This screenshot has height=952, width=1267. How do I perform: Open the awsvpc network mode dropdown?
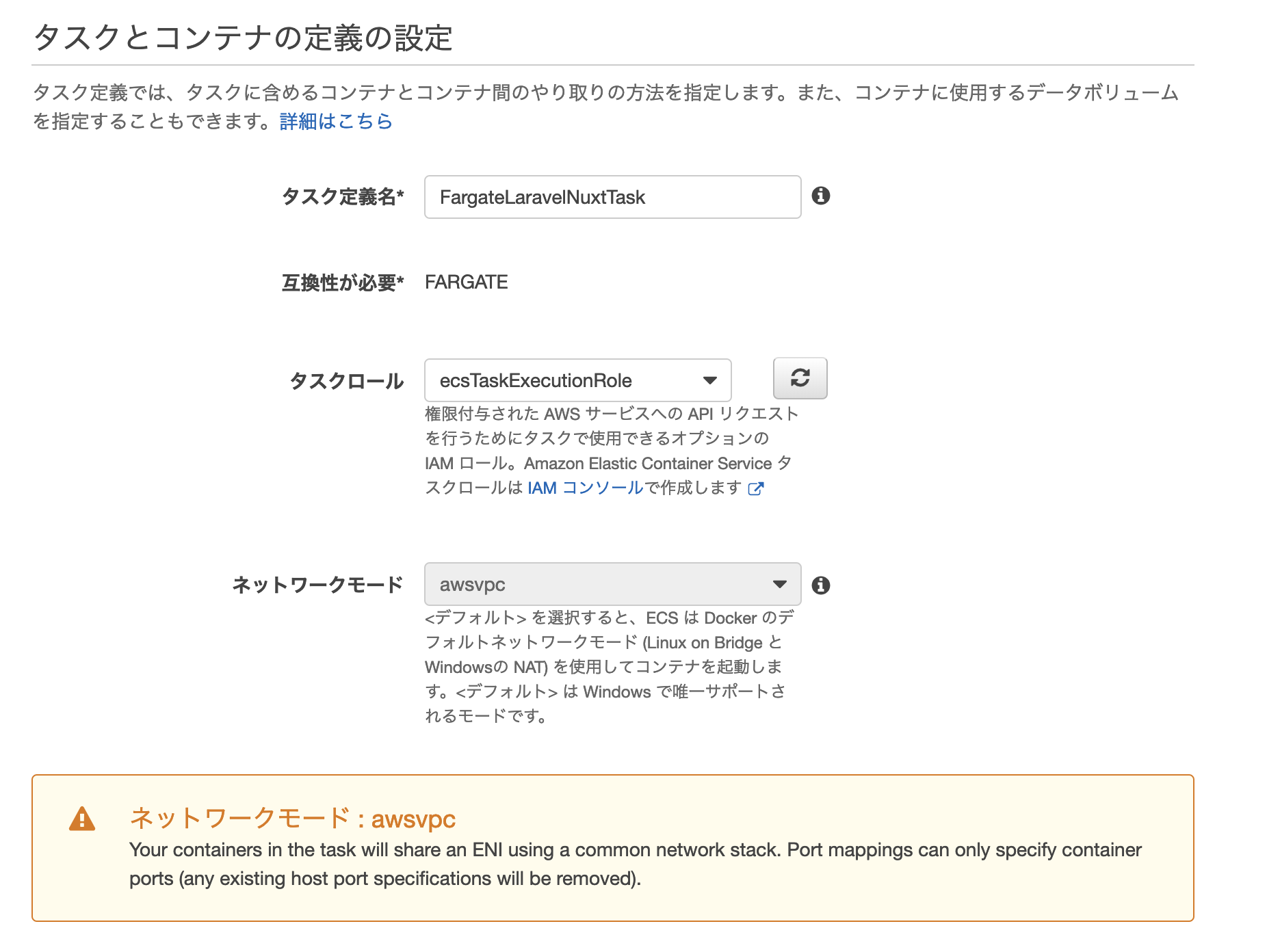[x=613, y=584]
